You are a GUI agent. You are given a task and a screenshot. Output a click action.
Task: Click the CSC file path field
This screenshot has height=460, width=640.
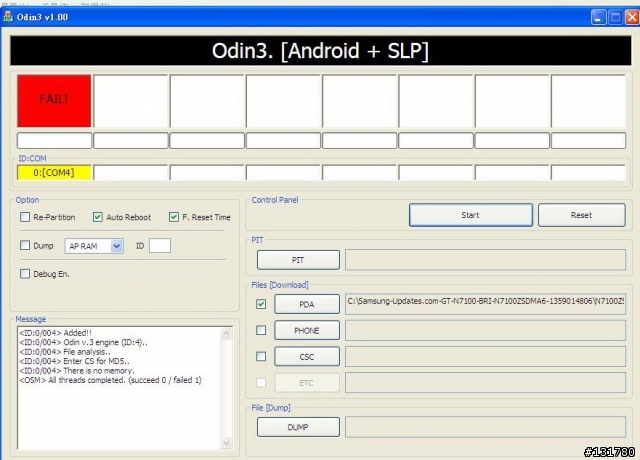[x=485, y=356]
